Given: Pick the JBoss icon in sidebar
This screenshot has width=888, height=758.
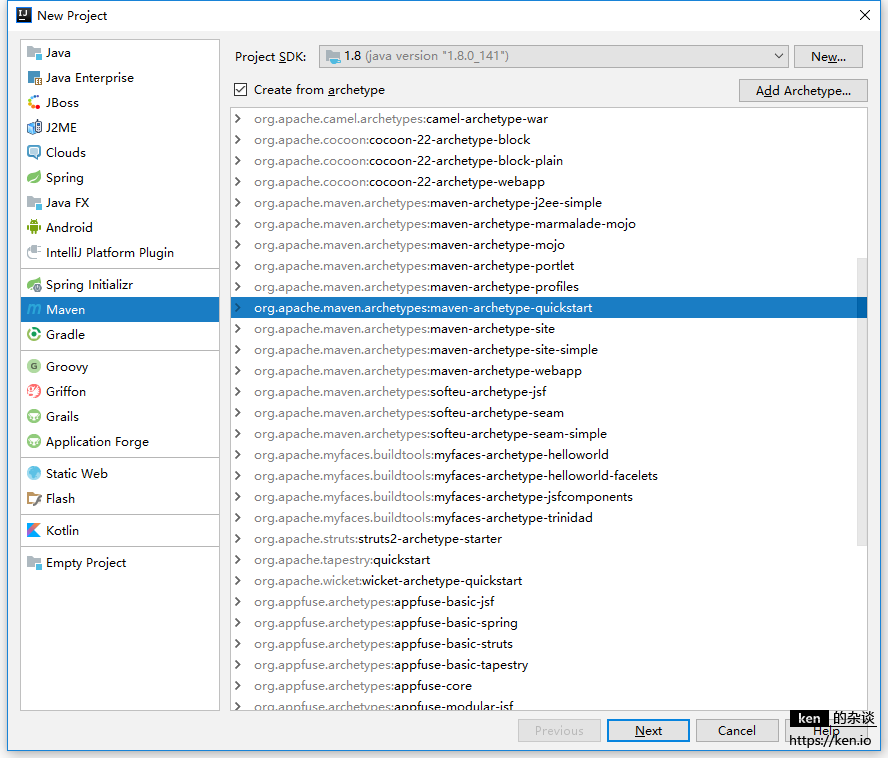Looking at the screenshot, I should 34,103.
